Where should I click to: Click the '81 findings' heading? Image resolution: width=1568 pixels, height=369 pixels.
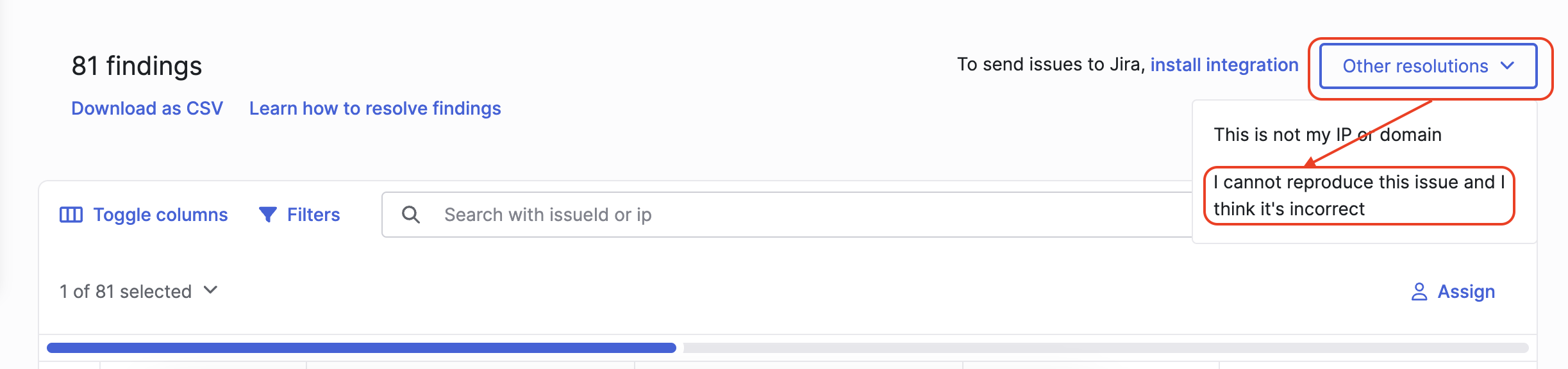(x=137, y=66)
